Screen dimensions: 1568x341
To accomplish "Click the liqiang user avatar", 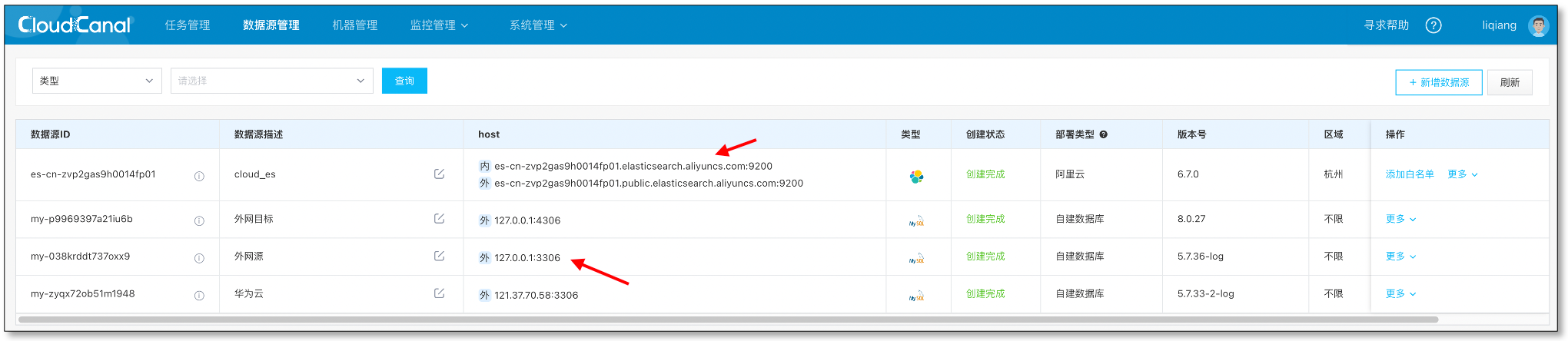I will click(x=1538, y=26).
